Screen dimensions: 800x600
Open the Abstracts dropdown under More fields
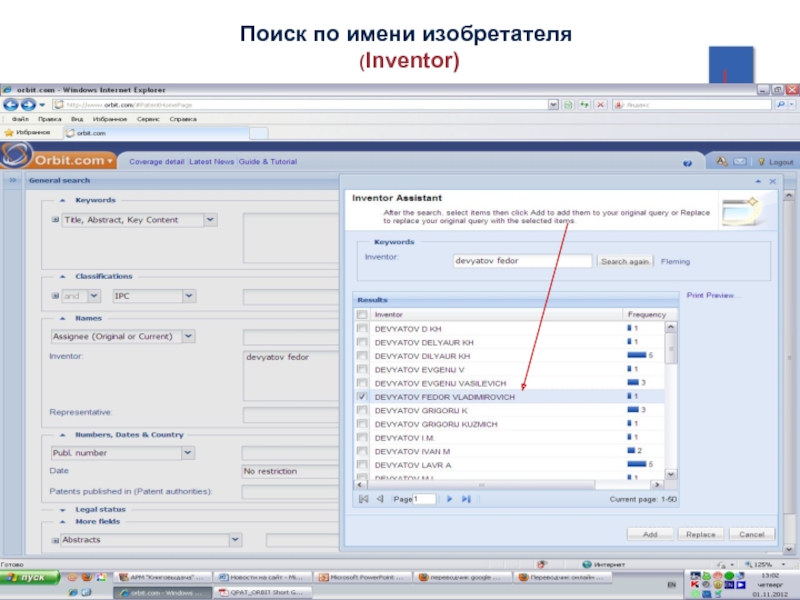click(x=235, y=540)
